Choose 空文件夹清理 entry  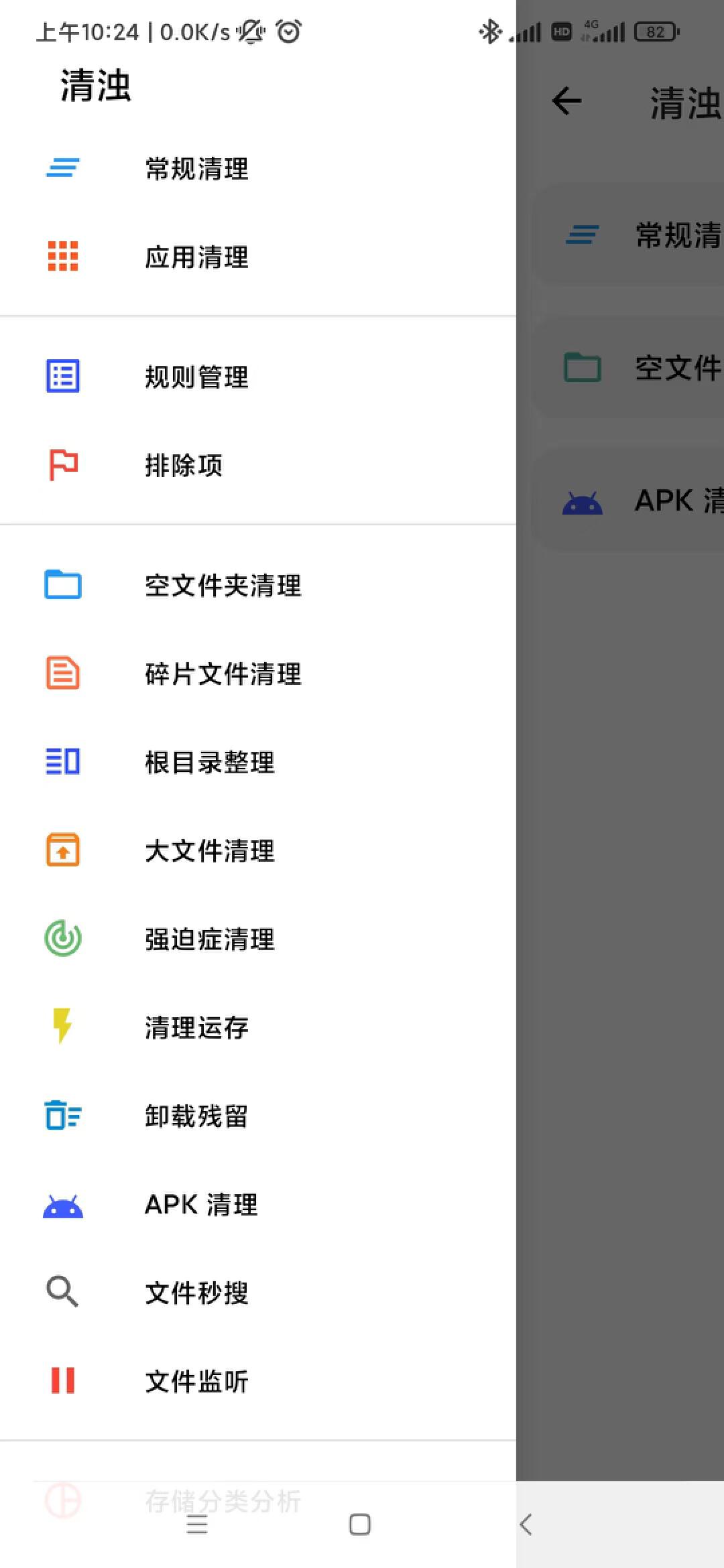[x=258, y=585]
